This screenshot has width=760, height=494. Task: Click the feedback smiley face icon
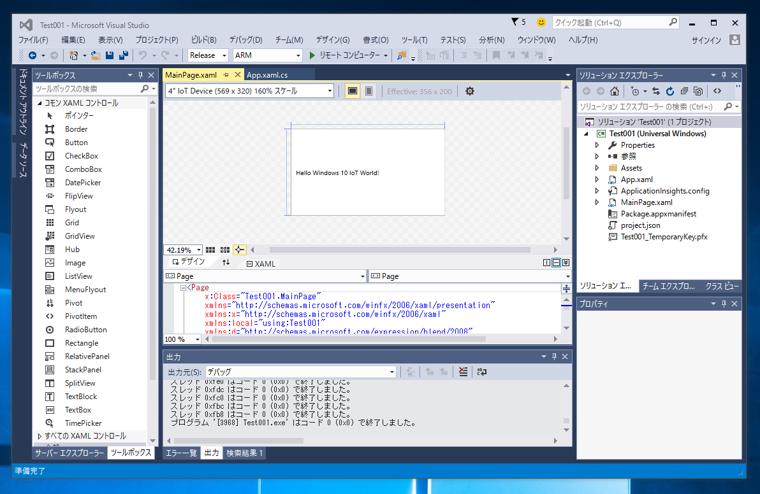click(541, 22)
